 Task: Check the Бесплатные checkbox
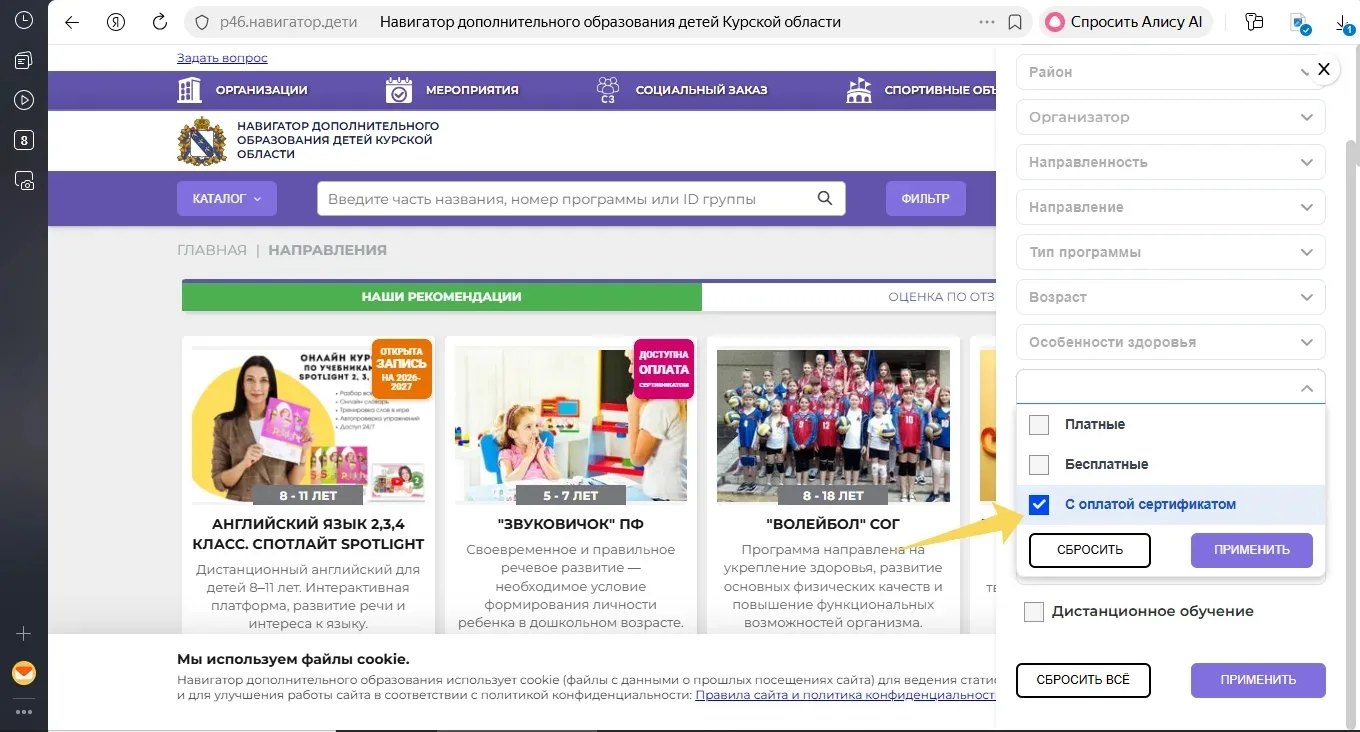point(1039,465)
